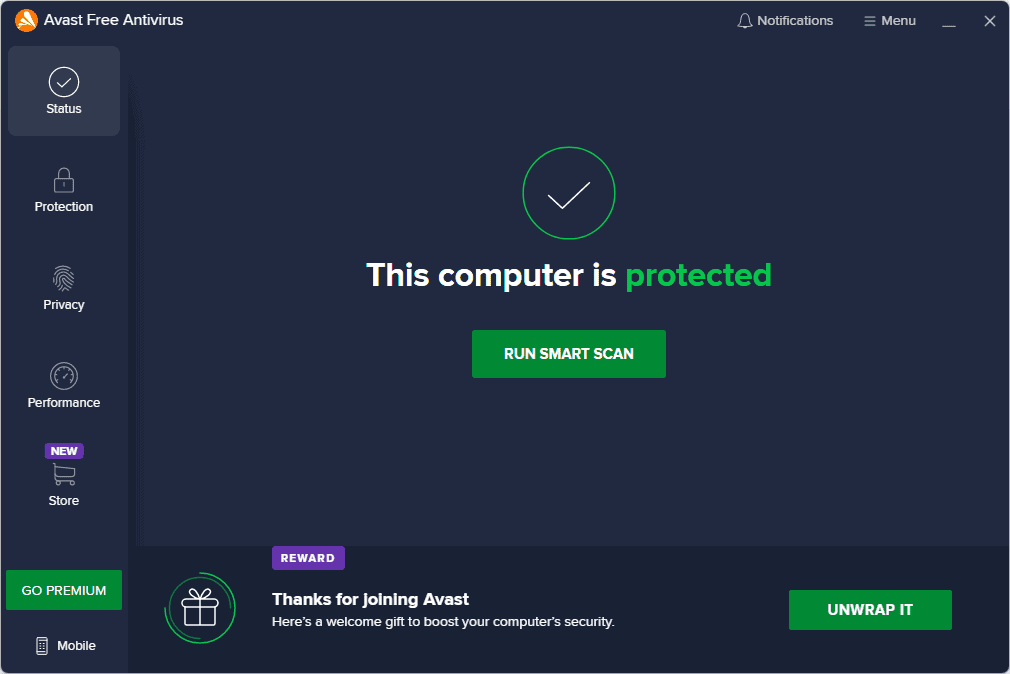Open Notifications via the bell icon

(x=745, y=21)
